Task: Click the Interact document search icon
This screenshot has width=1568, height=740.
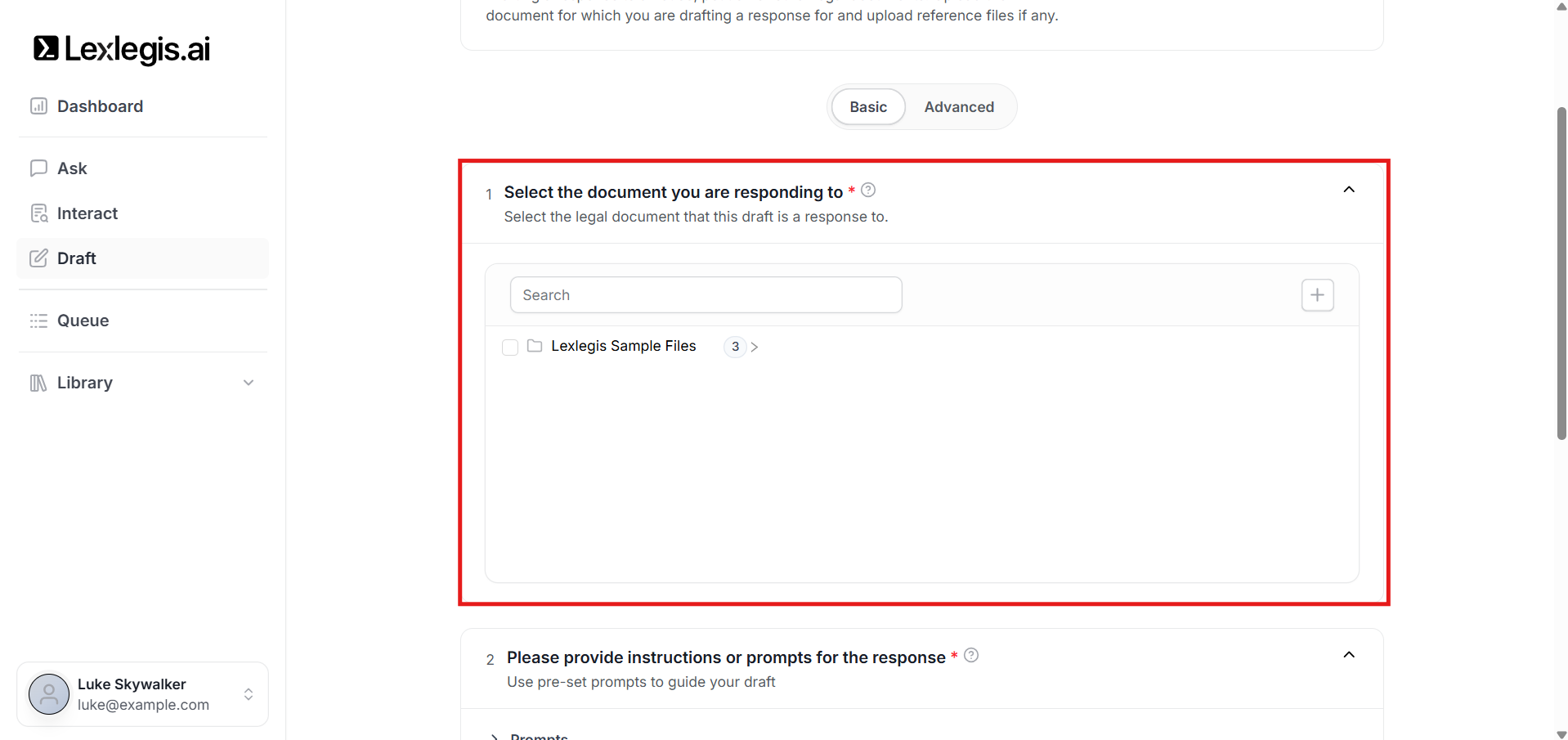Action: (x=38, y=213)
